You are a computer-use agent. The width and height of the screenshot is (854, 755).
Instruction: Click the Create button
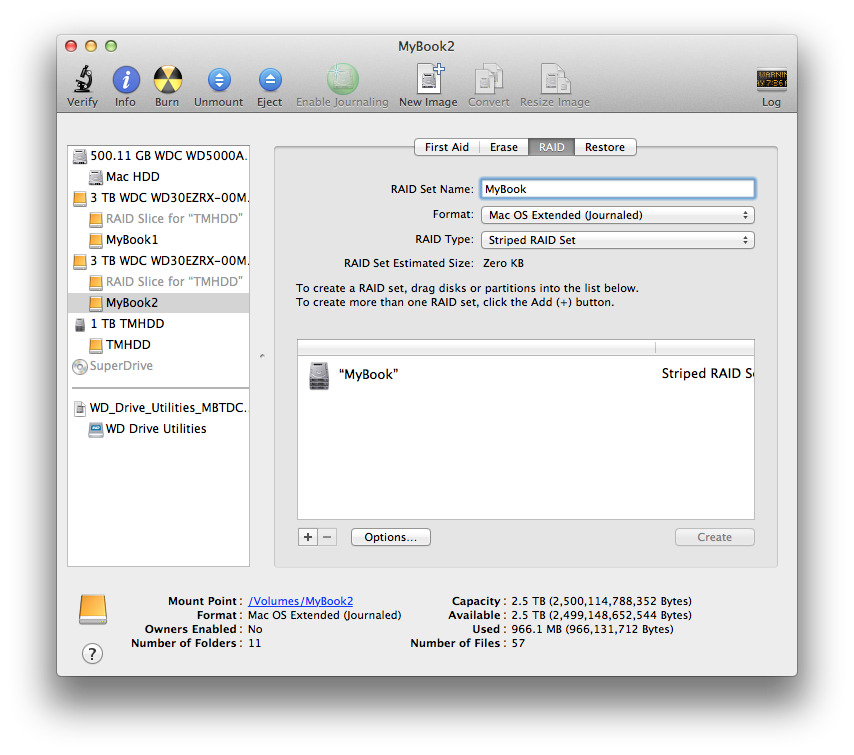pyautogui.click(x=715, y=537)
